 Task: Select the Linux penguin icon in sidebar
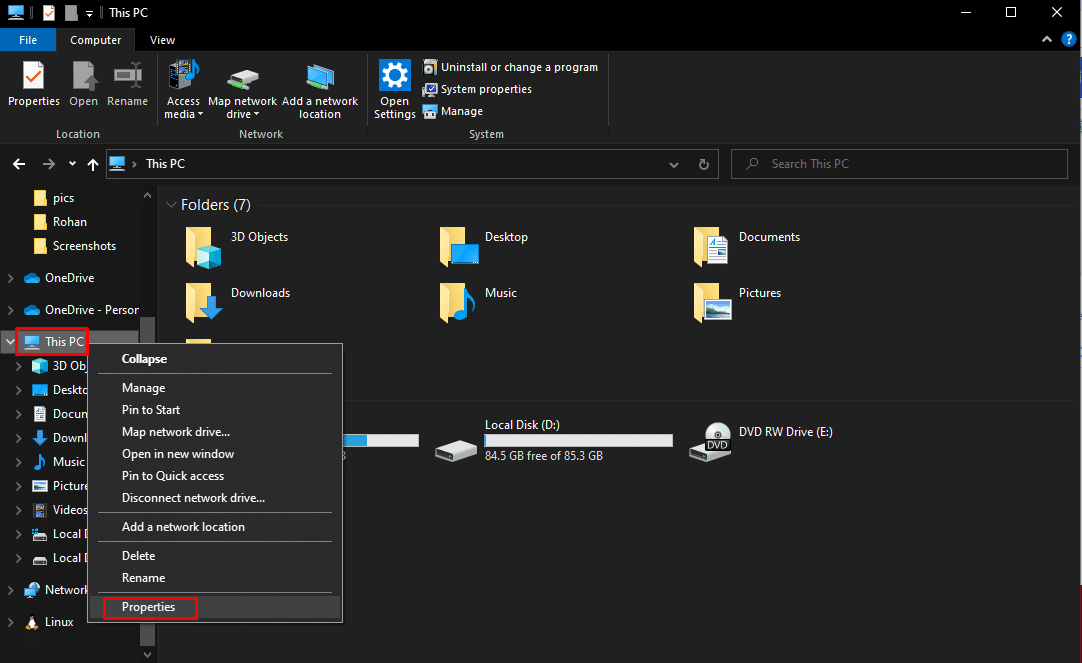pos(32,622)
